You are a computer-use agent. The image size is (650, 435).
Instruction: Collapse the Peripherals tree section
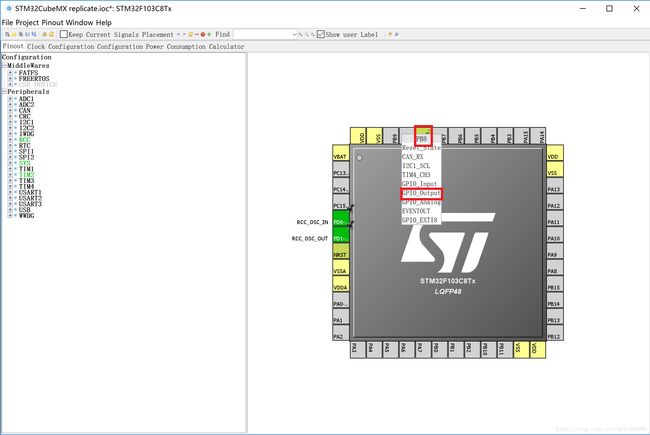click(4, 91)
